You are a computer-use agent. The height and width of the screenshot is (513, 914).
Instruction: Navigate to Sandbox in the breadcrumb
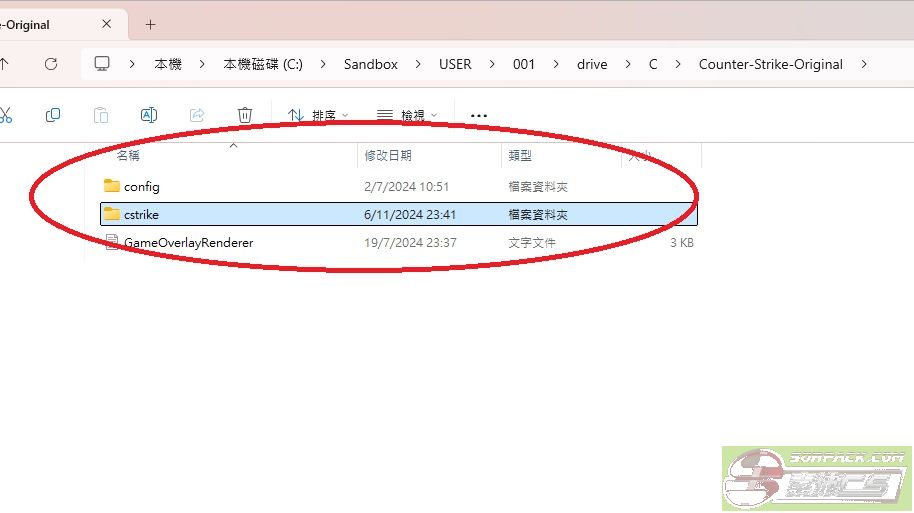[371, 64]
